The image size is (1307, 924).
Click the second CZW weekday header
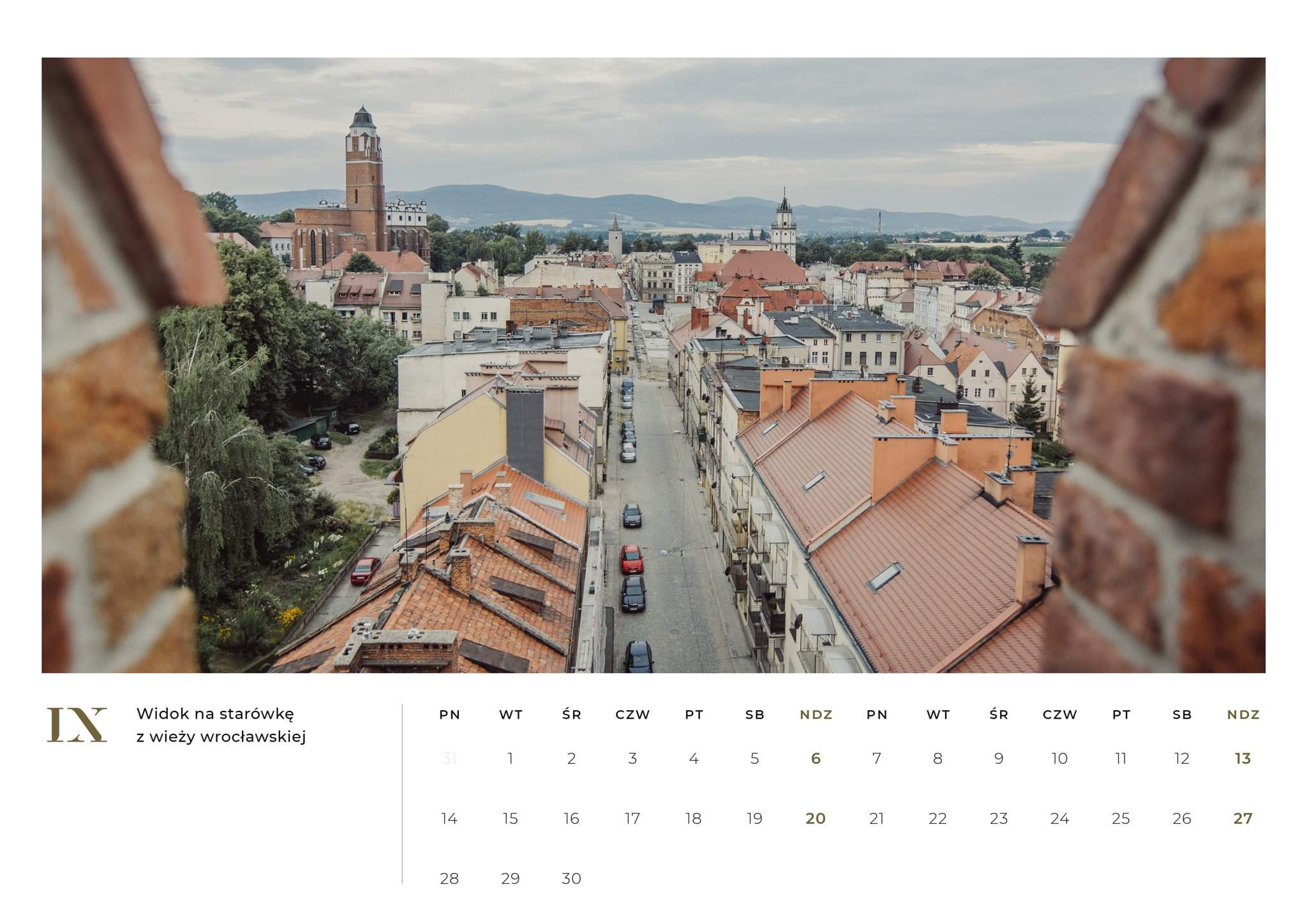1060,715
